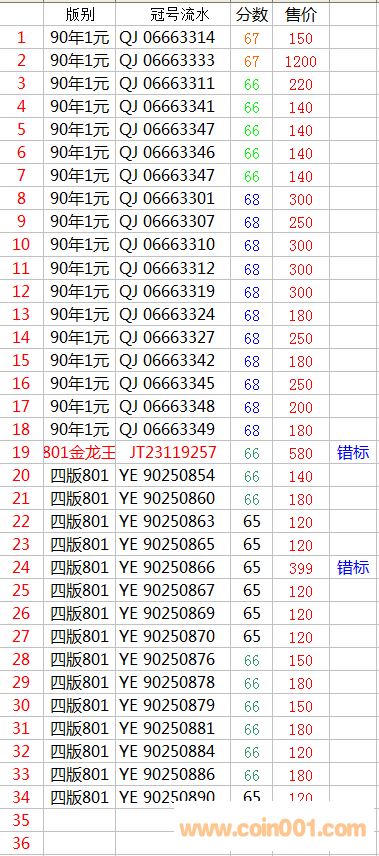Click score 67 in row 1

(252, 38)
